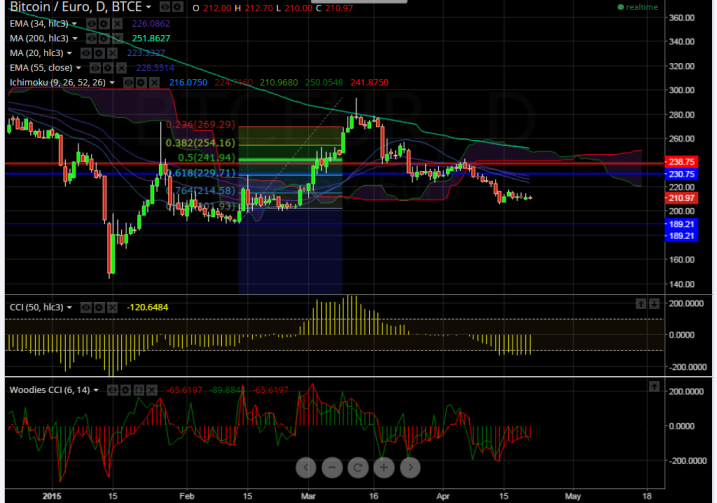Screen dimensions: 717x503
Task: Click zoom out minus button on chart
Action: click(332, 467)
